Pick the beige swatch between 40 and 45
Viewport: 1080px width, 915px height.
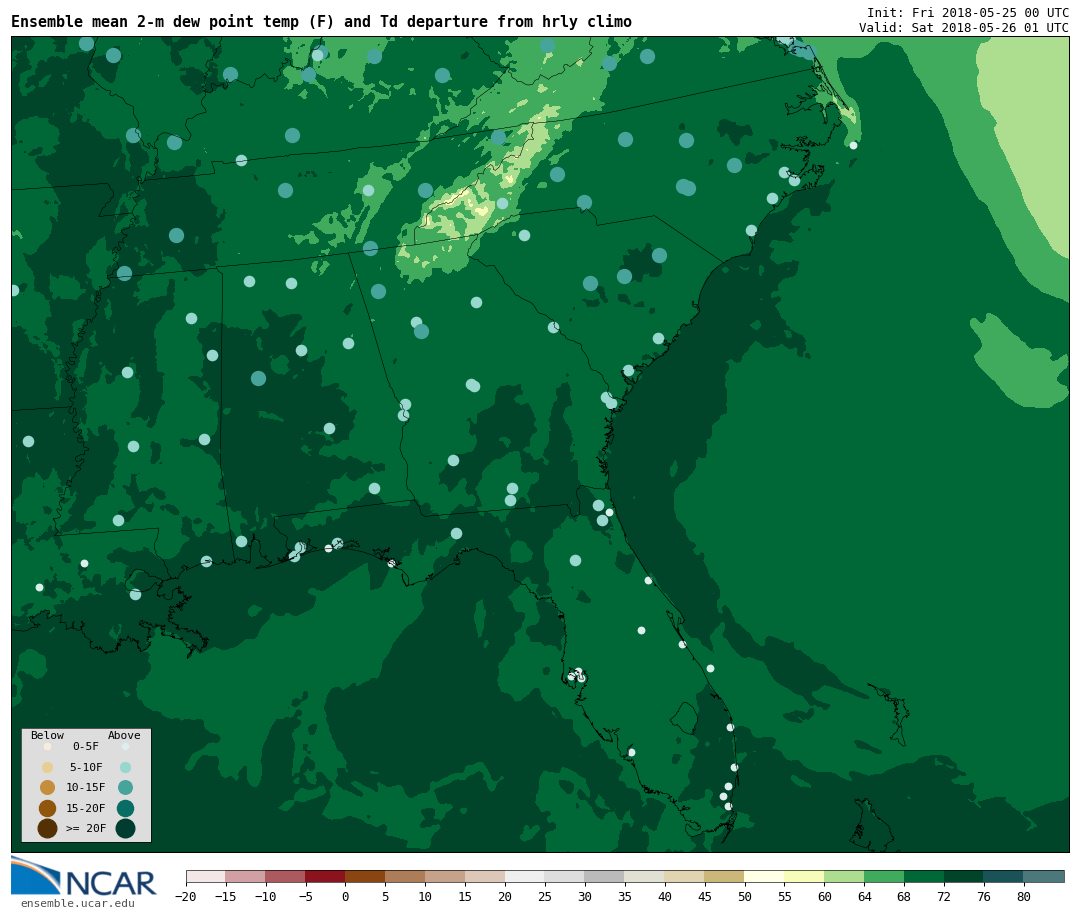pos(685,876)
